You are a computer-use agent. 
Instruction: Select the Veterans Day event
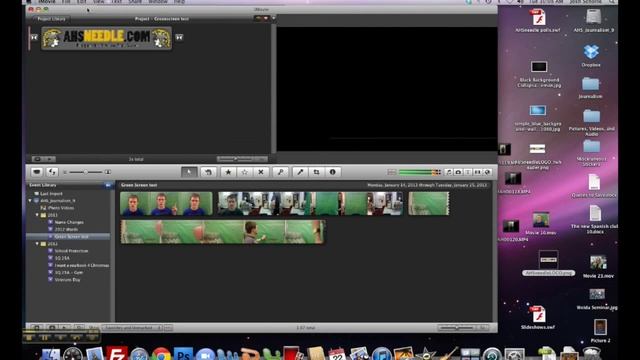[x=67, y=280]
